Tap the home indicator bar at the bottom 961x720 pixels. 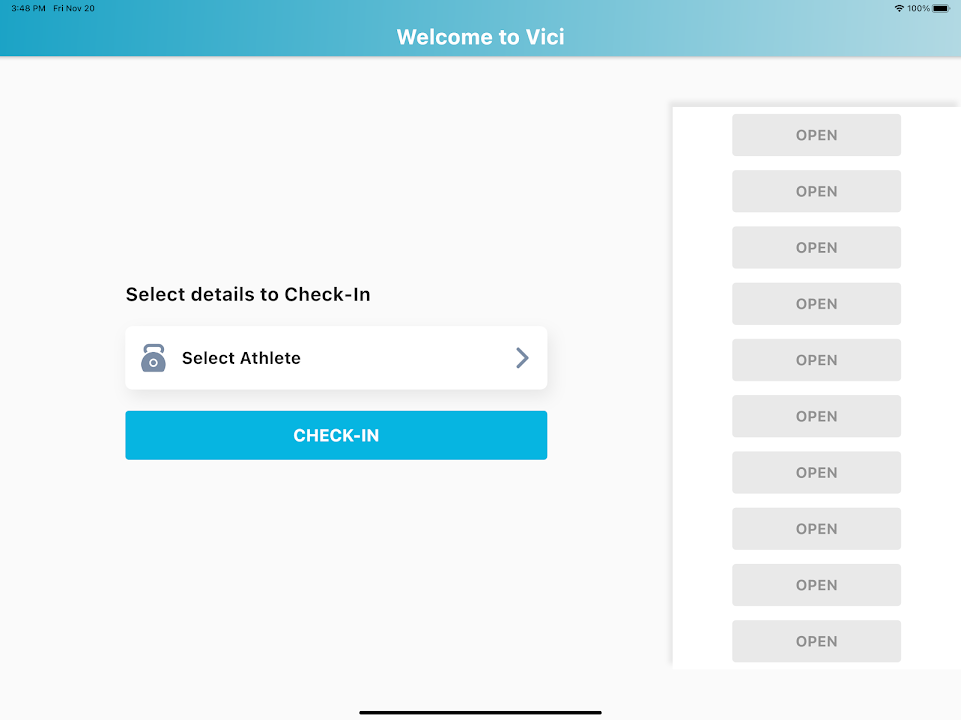(480, 712)
